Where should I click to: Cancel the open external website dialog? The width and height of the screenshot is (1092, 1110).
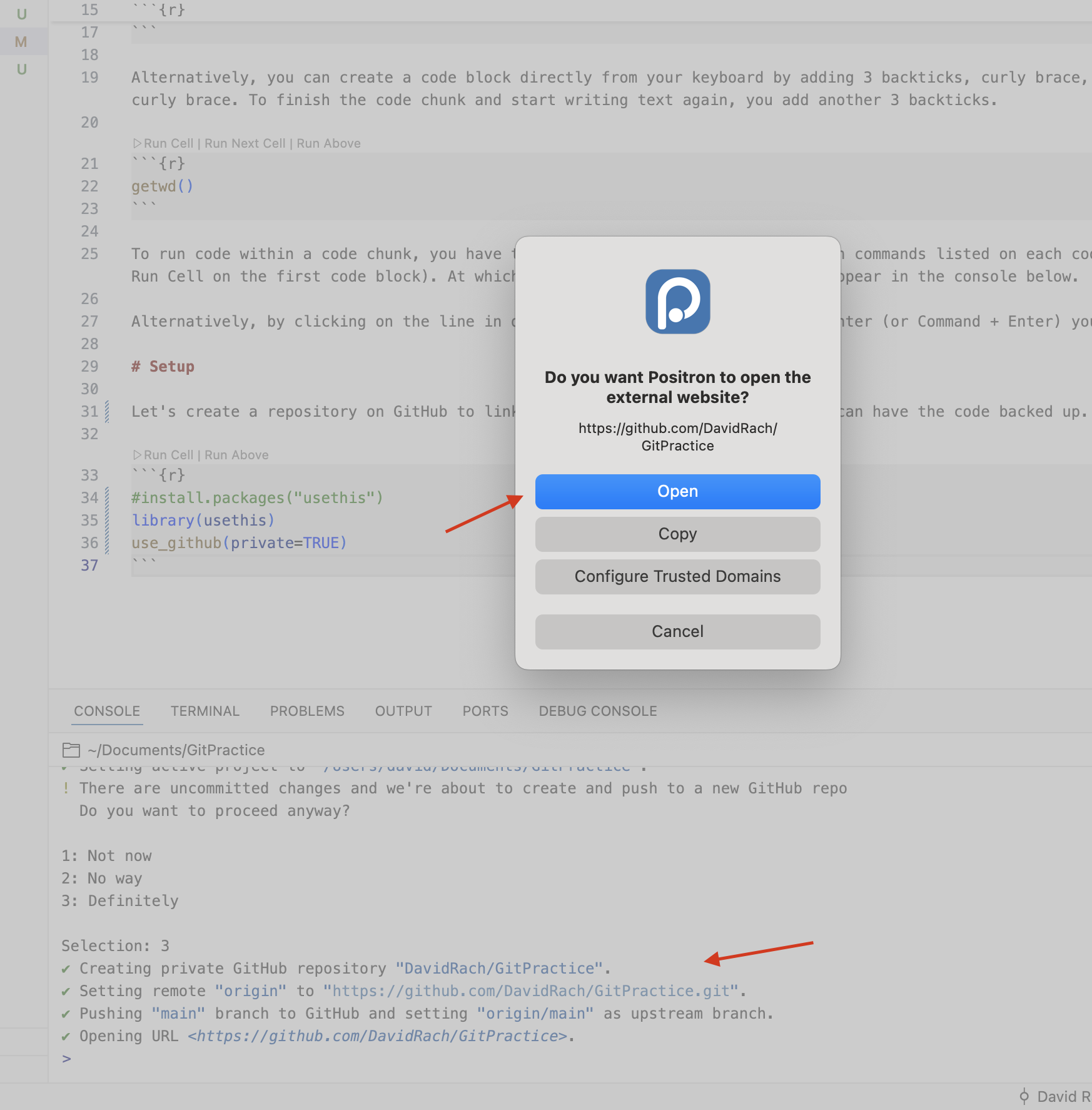(x=677, y=631)
